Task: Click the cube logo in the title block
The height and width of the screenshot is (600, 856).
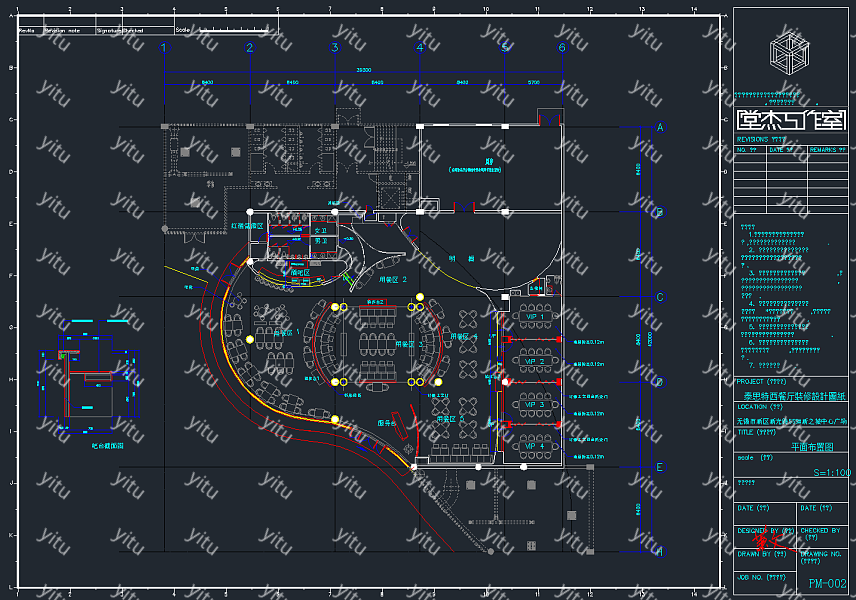Action: pos(789,51)
